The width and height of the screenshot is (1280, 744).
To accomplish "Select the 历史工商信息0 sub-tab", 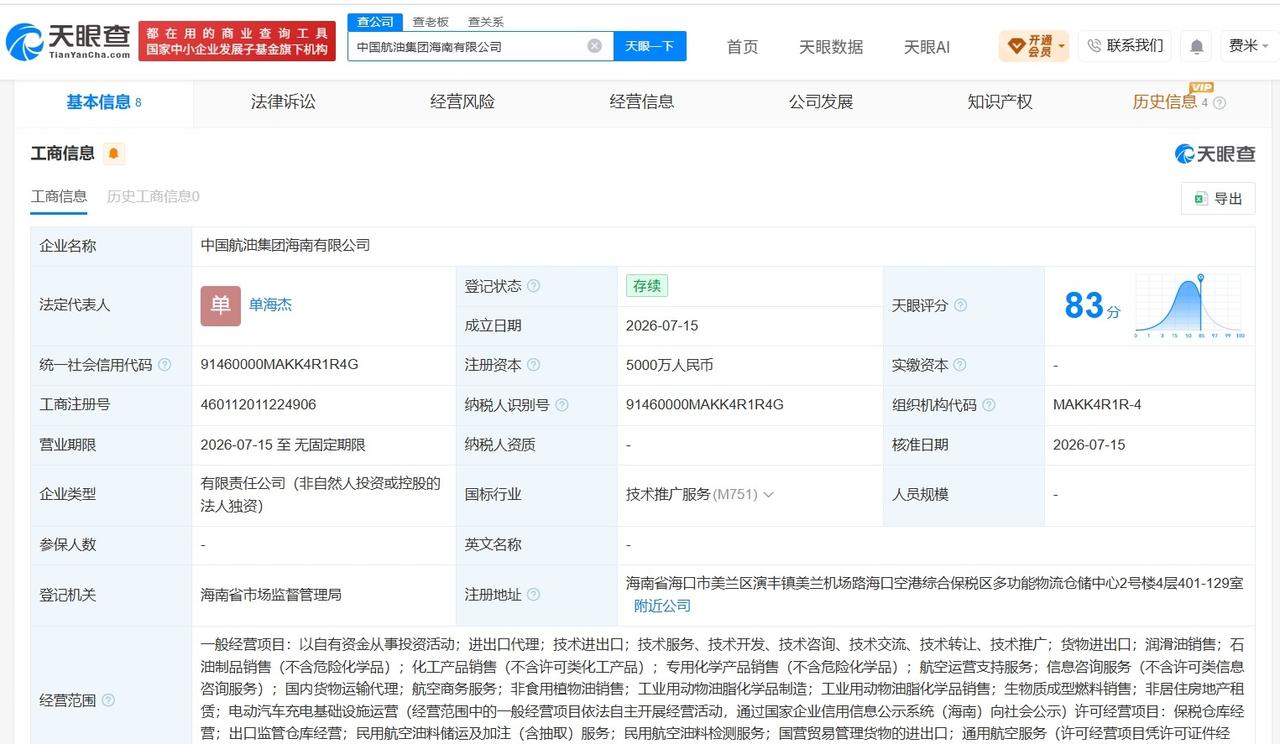I will pyautogui.click(x=153, y=197).
